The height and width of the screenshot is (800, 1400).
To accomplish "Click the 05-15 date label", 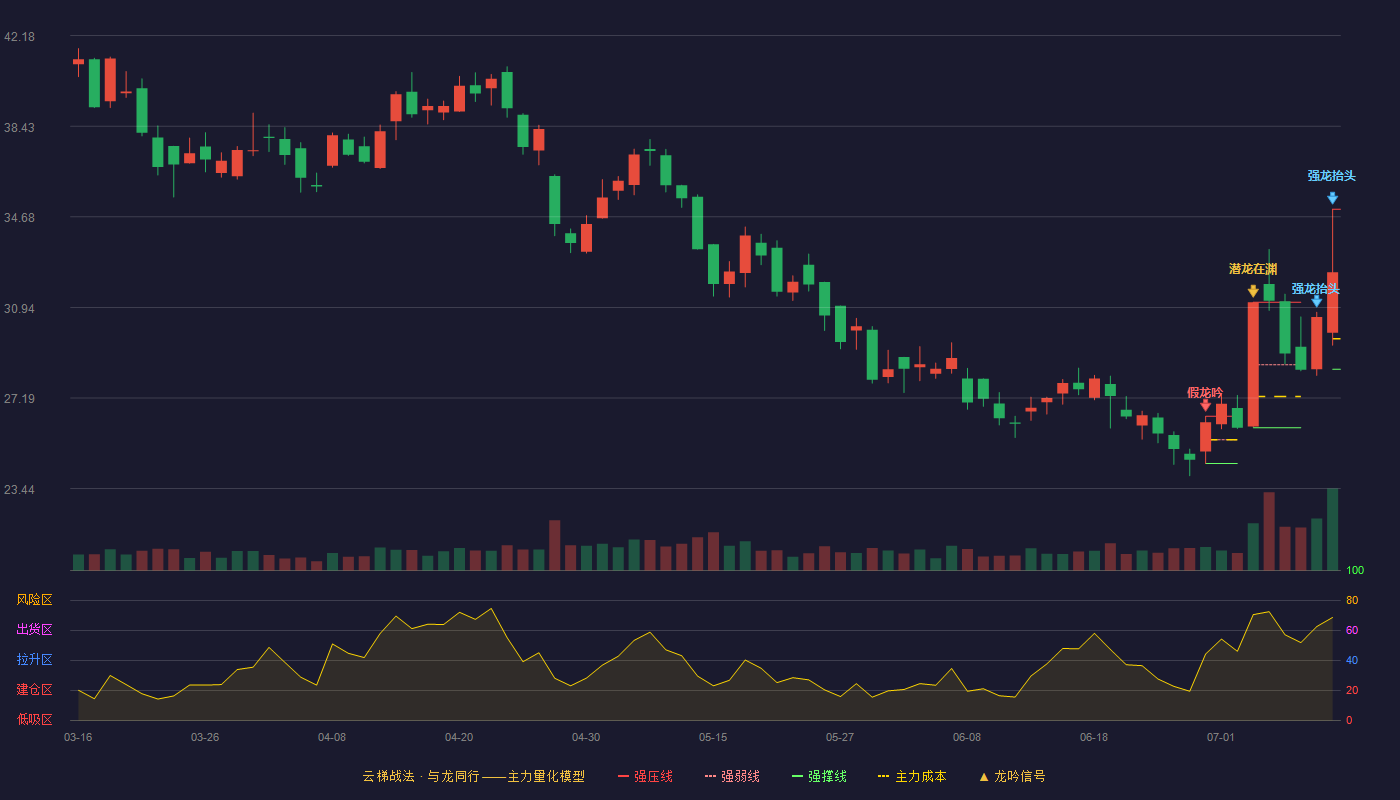I will [x=713, y=737].
